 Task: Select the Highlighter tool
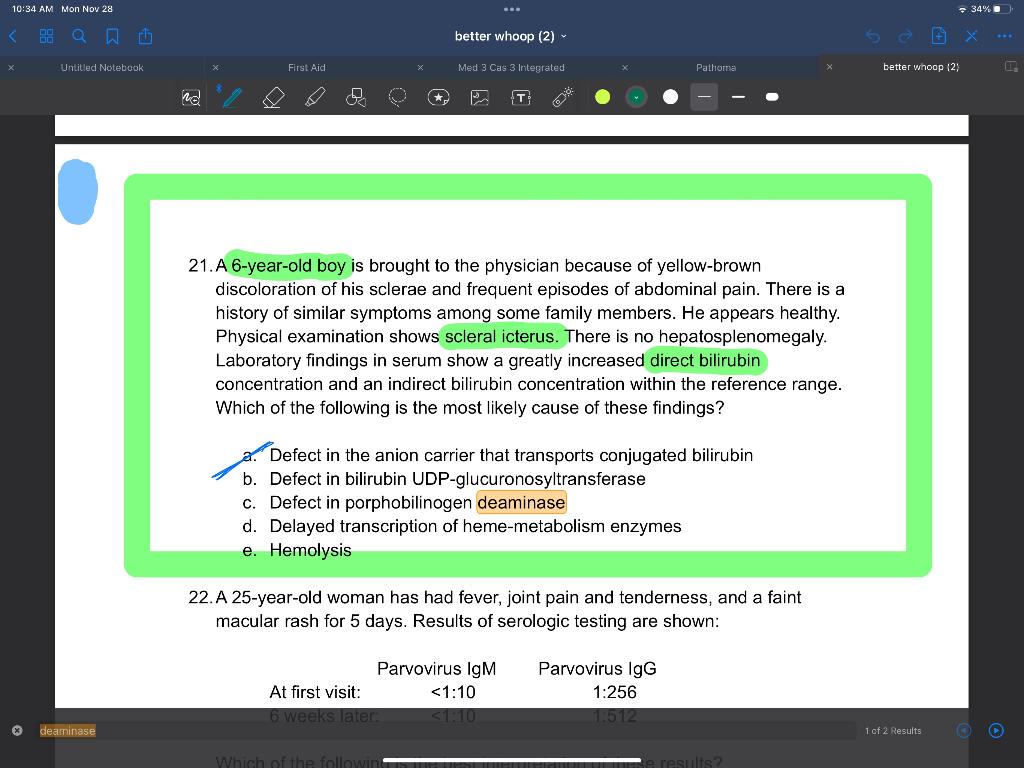(315, 97)
